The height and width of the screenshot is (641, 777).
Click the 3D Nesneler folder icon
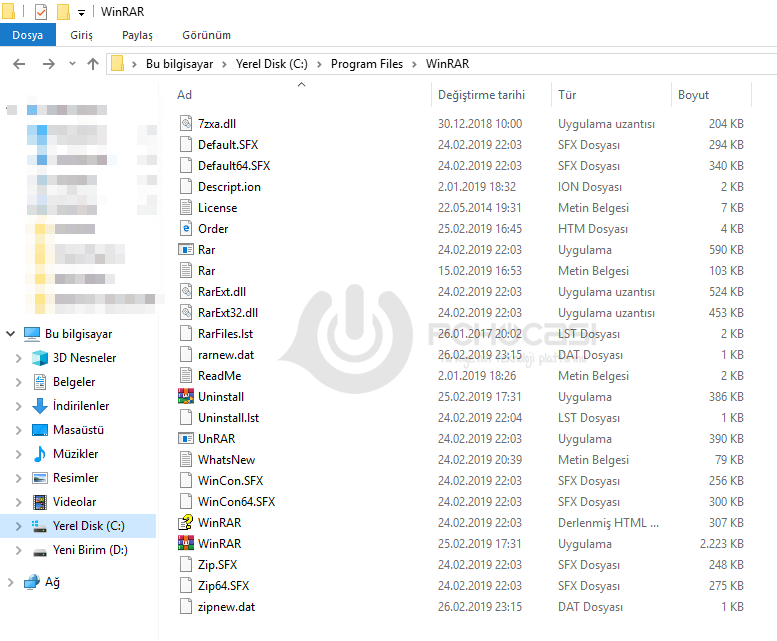[40, 358]
